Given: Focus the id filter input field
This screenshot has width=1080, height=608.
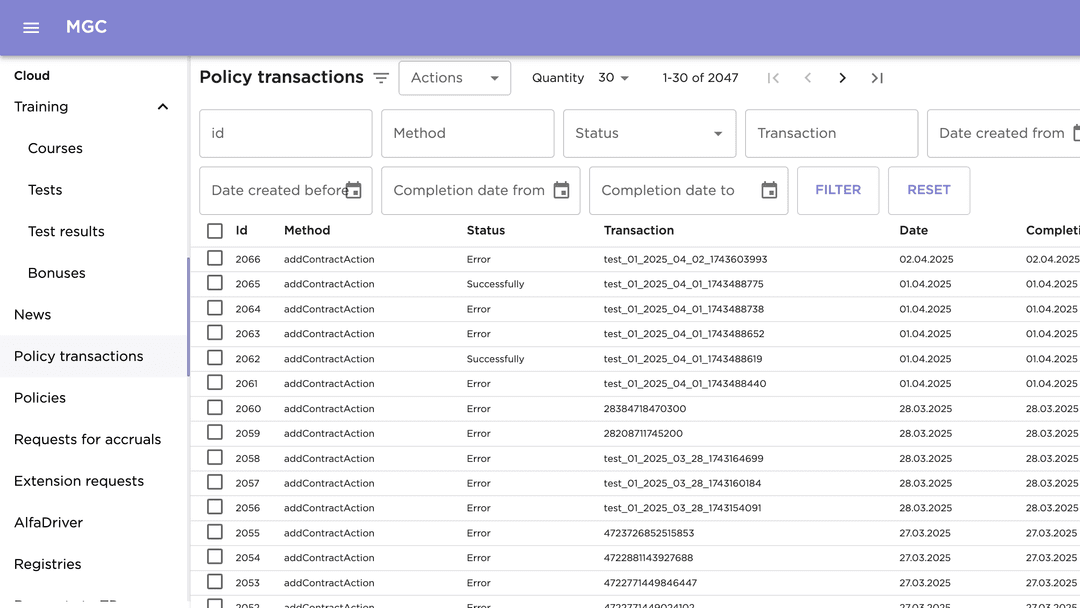Looking at the screenshot, I should point(285,134).
